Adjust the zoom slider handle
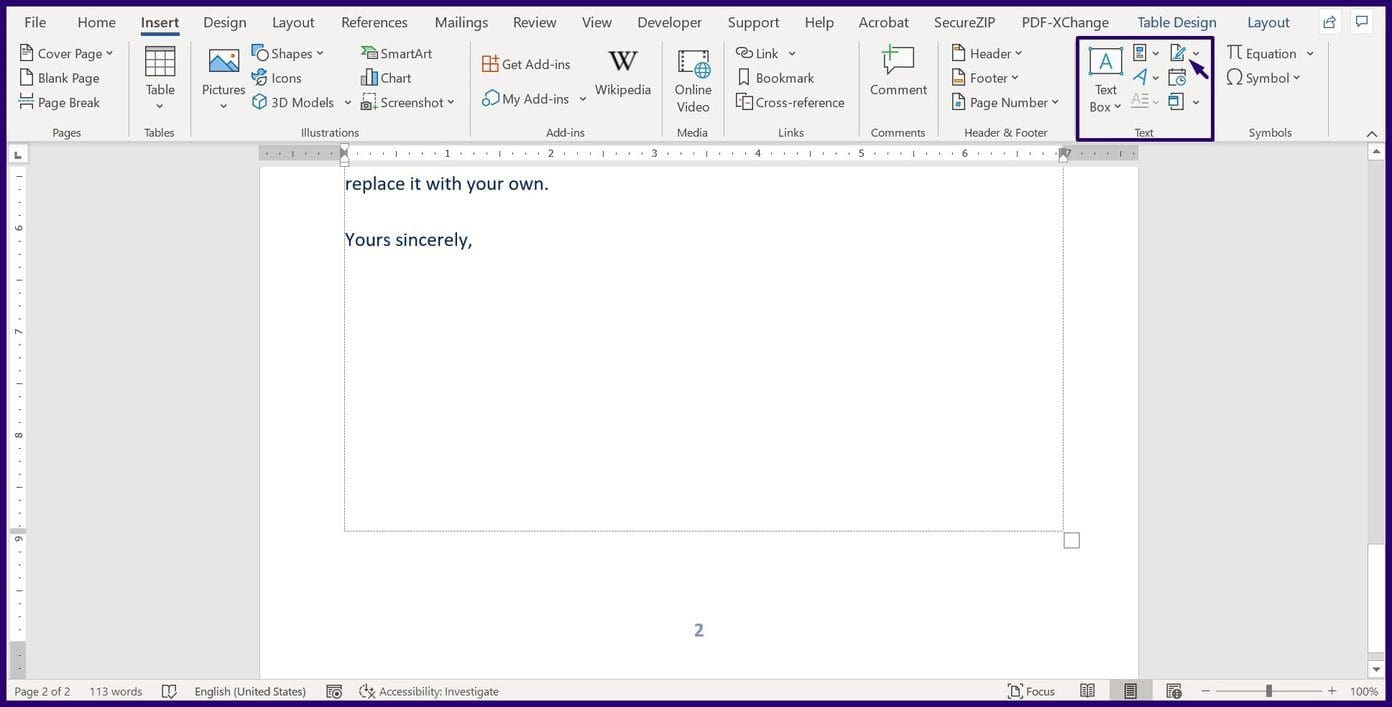The image size is (1392, 707). (1268, 691)
